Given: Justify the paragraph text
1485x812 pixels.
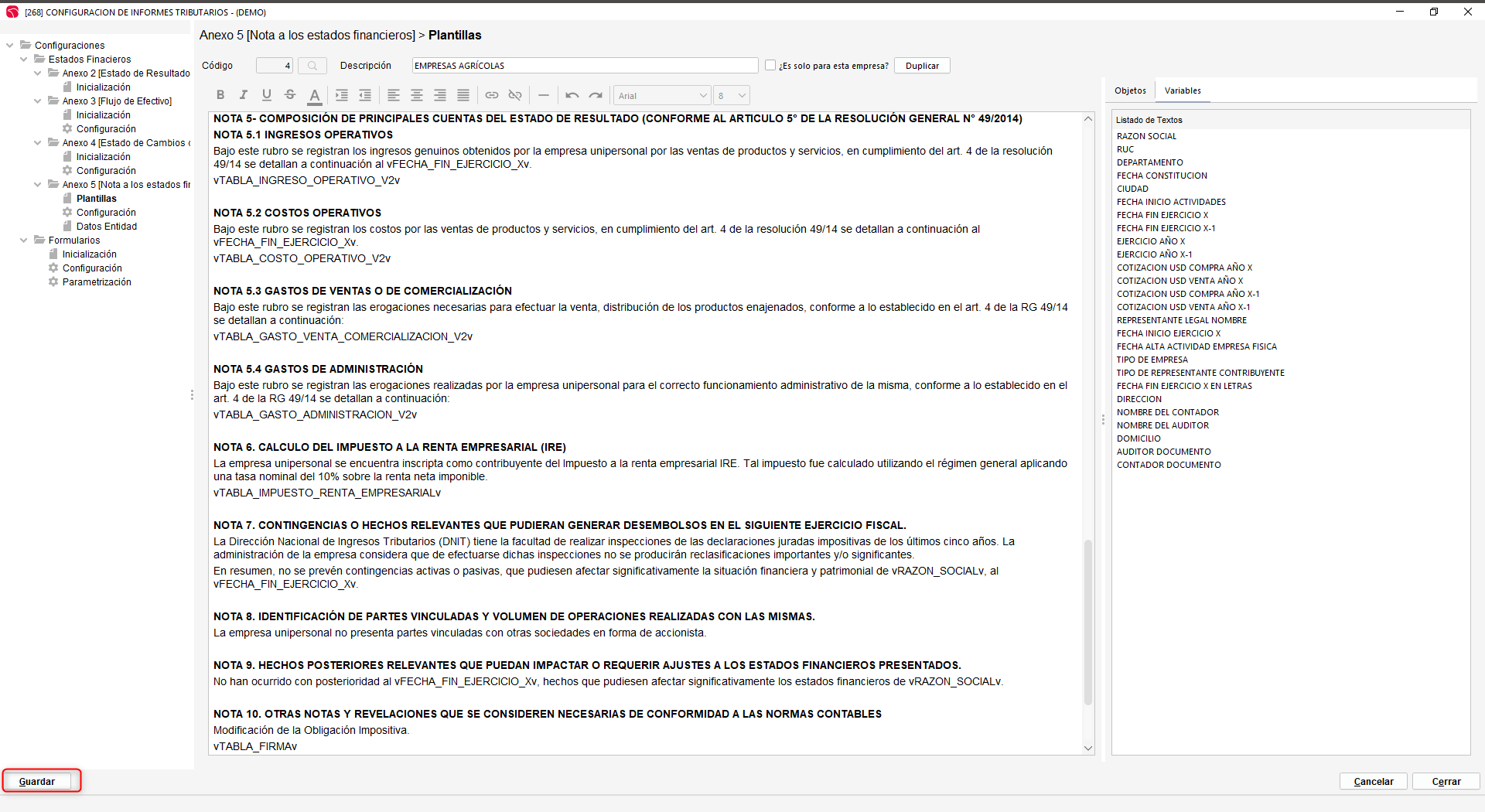Looking at the screenshot, I should coord(463,95).
